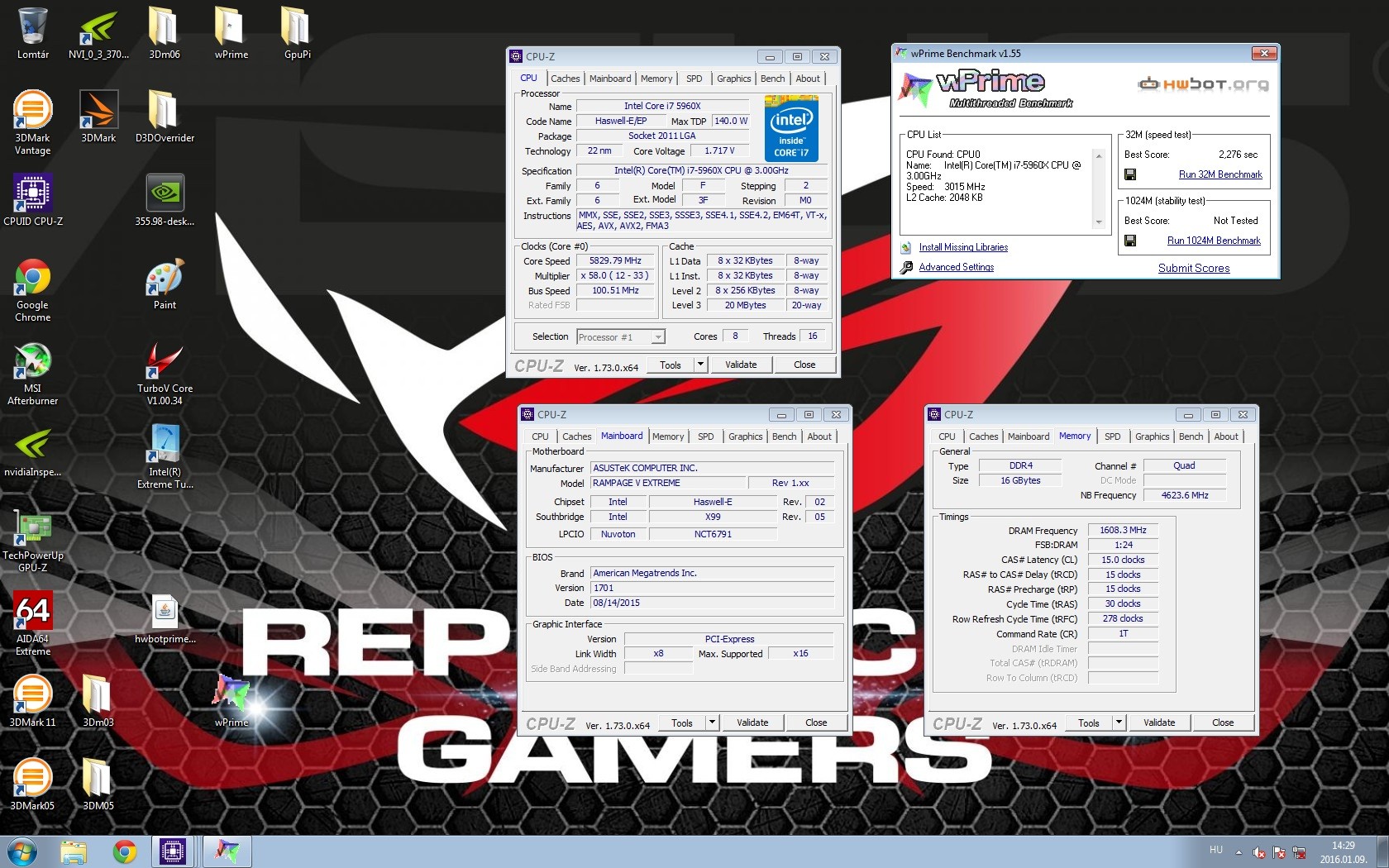The image size is (1389, 868).
Task: Launch MSI Afterburner shortcut
Action: tap(32, 373)
